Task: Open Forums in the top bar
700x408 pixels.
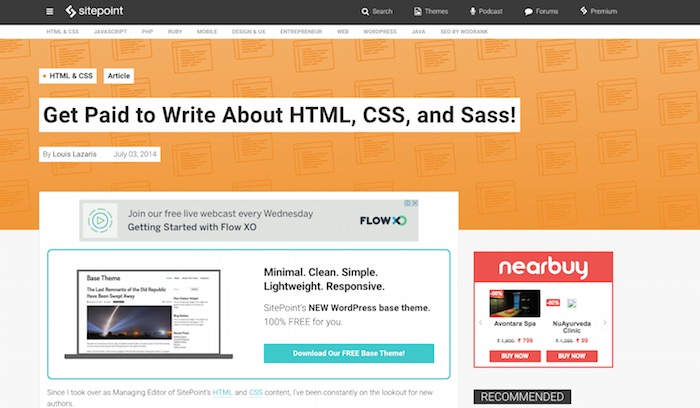Action: [541, 12]
